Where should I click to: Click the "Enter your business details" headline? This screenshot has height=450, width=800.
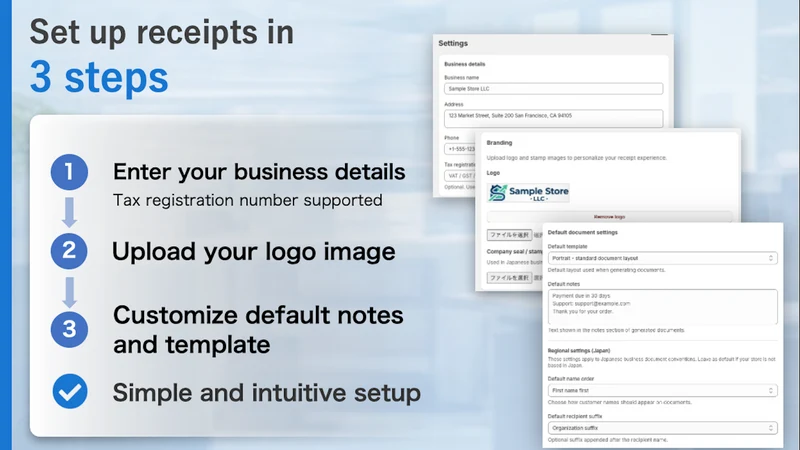pyautogui.click(x=259, y=172)
